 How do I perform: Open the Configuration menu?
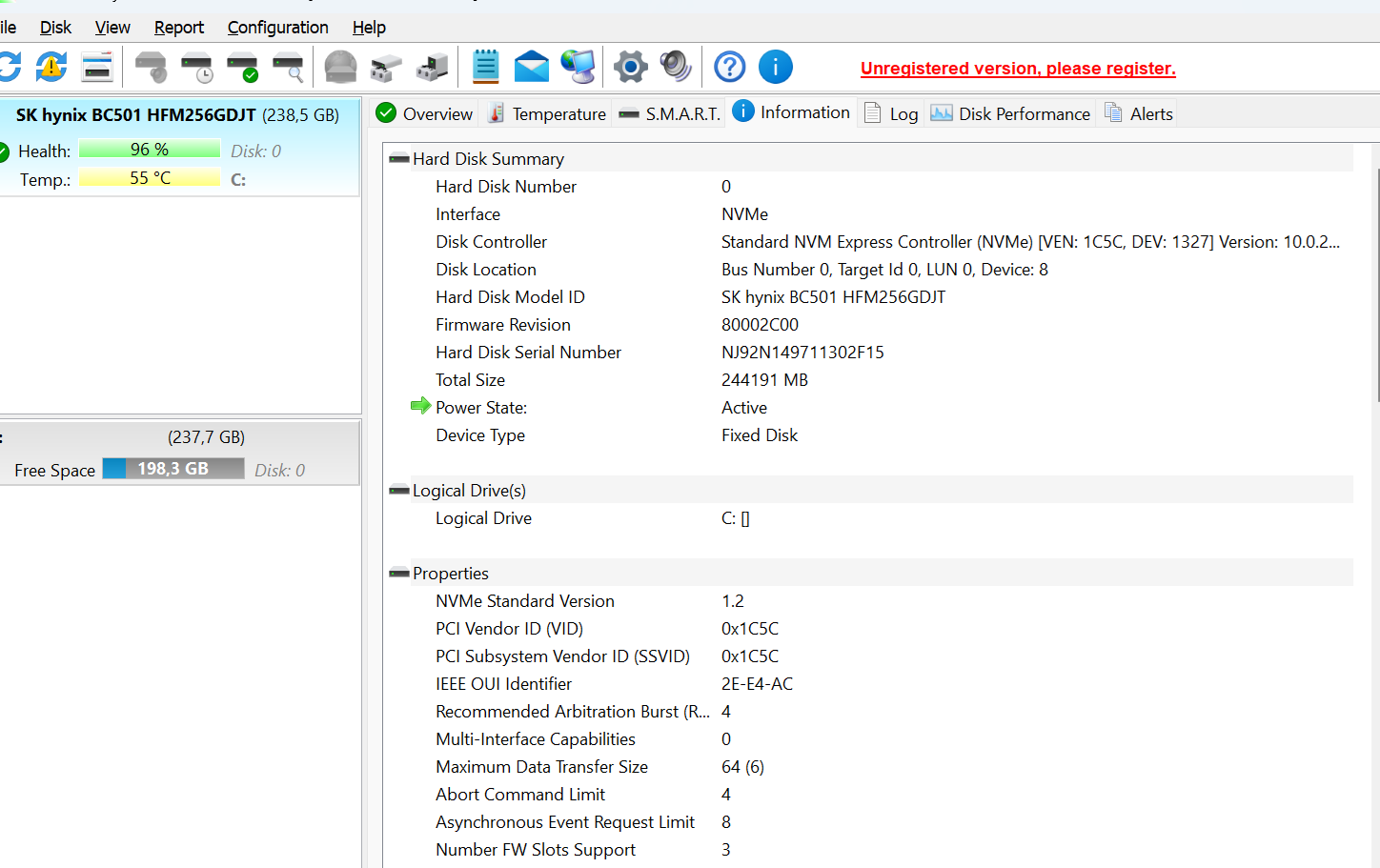(277, 28)
